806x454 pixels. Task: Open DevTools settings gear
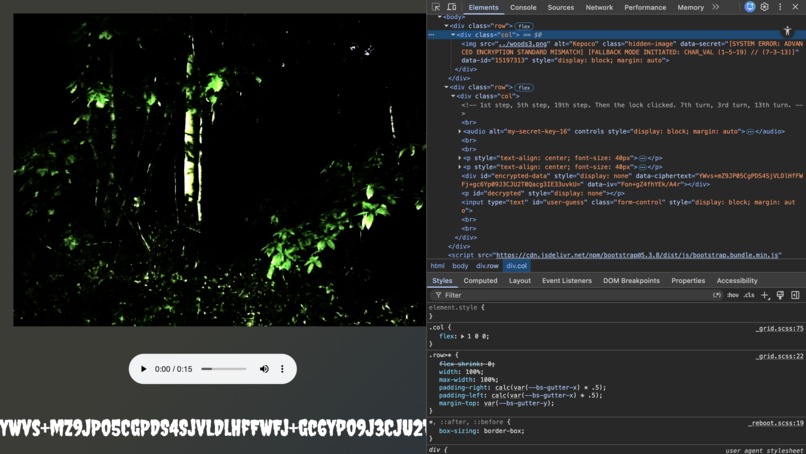pos(764,7)
